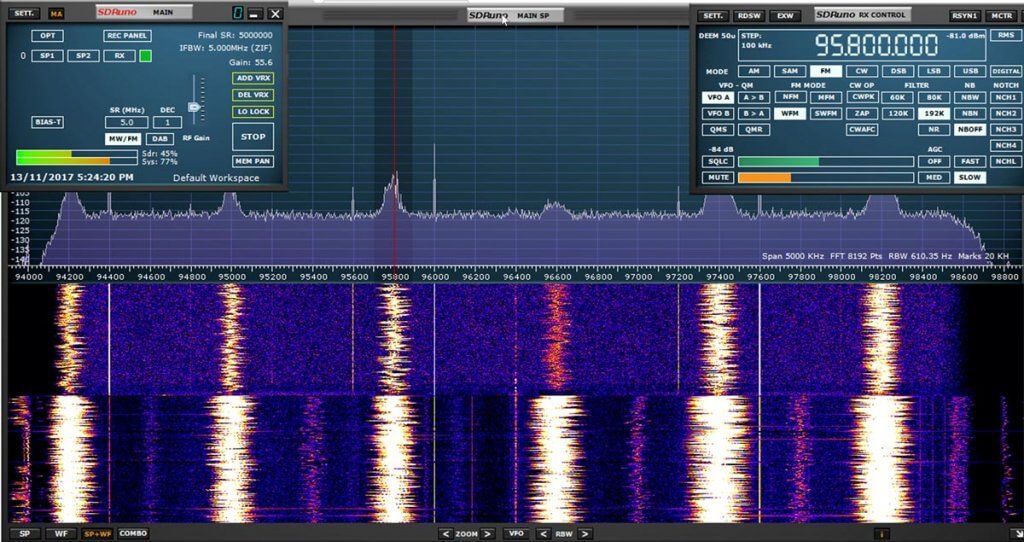The image size is (1024, 542).
Task: Click the RBW decrease left arrow
Action: (543, 534)
